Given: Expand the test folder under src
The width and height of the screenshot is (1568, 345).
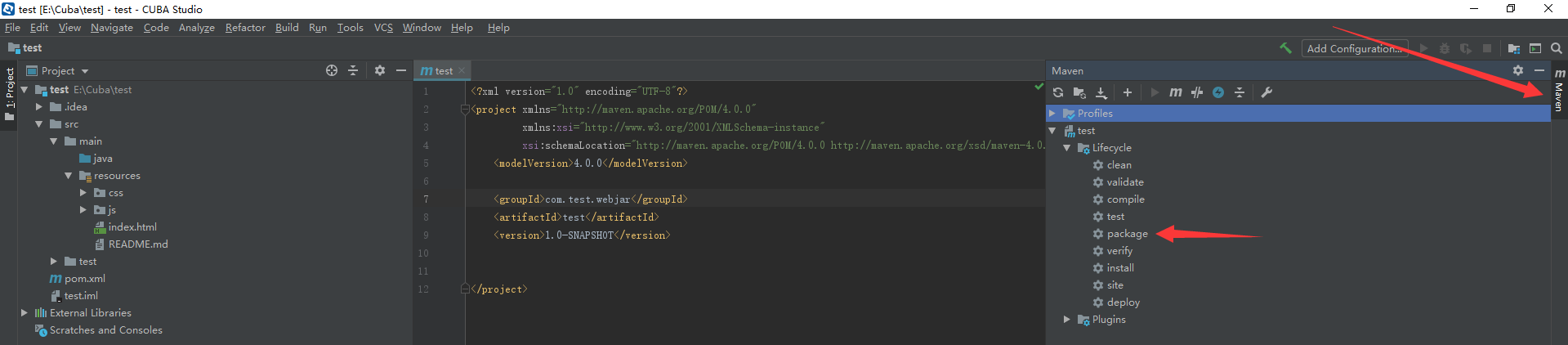Looking at the screenshot, I should click(54, 262).
